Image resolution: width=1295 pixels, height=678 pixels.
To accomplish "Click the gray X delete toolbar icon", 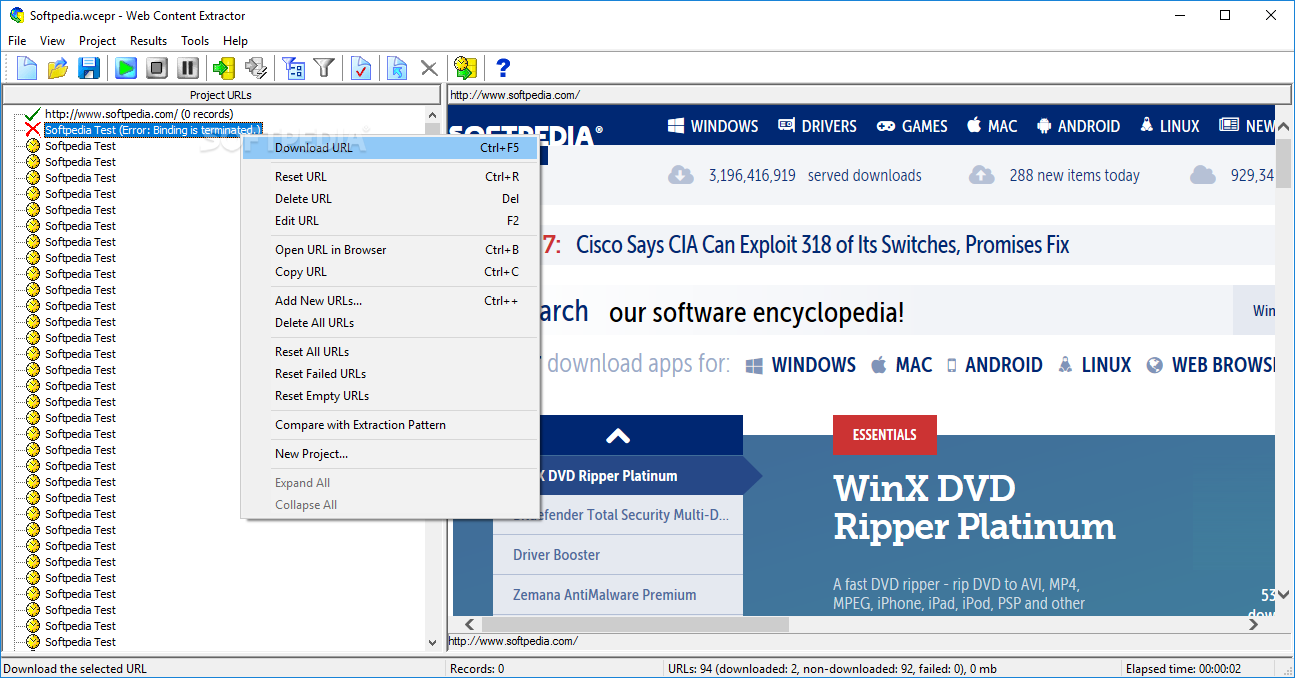I will click(x=429, y=68).
